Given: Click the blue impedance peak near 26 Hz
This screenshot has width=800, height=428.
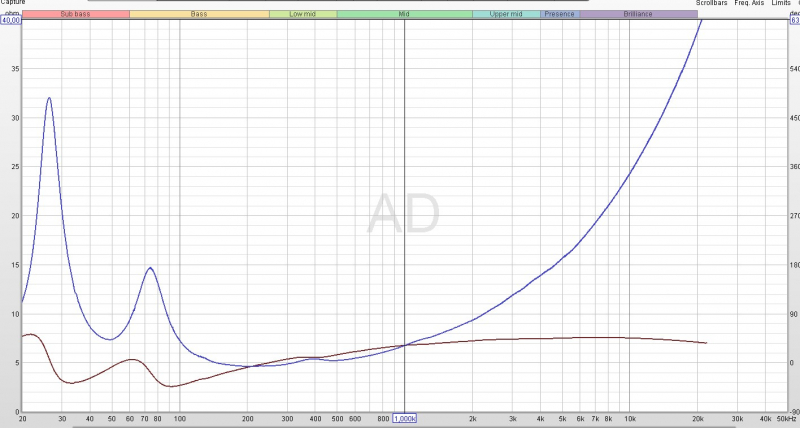Looking at the screenshot, I should [x=49, y=98].
